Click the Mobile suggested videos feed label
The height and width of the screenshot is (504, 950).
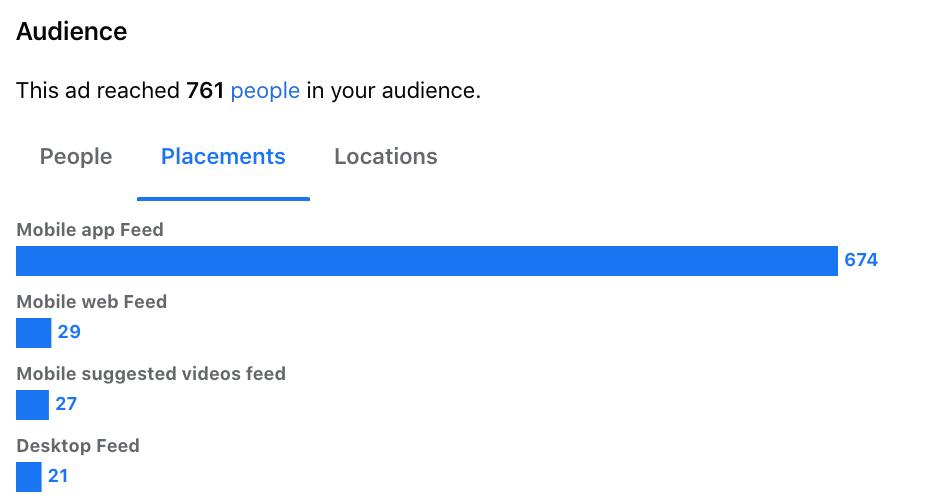[x=151, y=374]
